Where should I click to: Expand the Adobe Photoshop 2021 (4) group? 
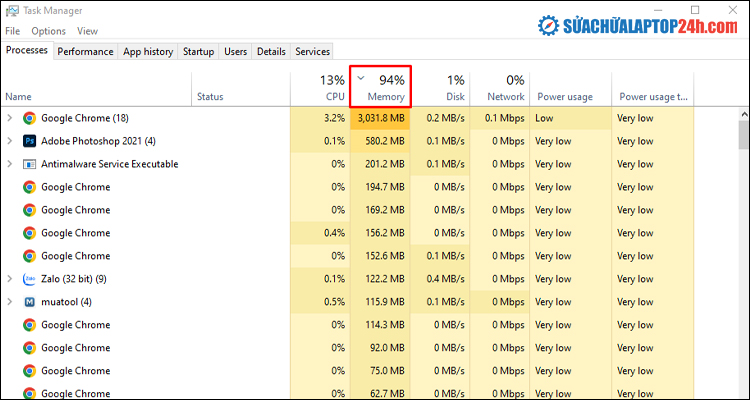10,141
